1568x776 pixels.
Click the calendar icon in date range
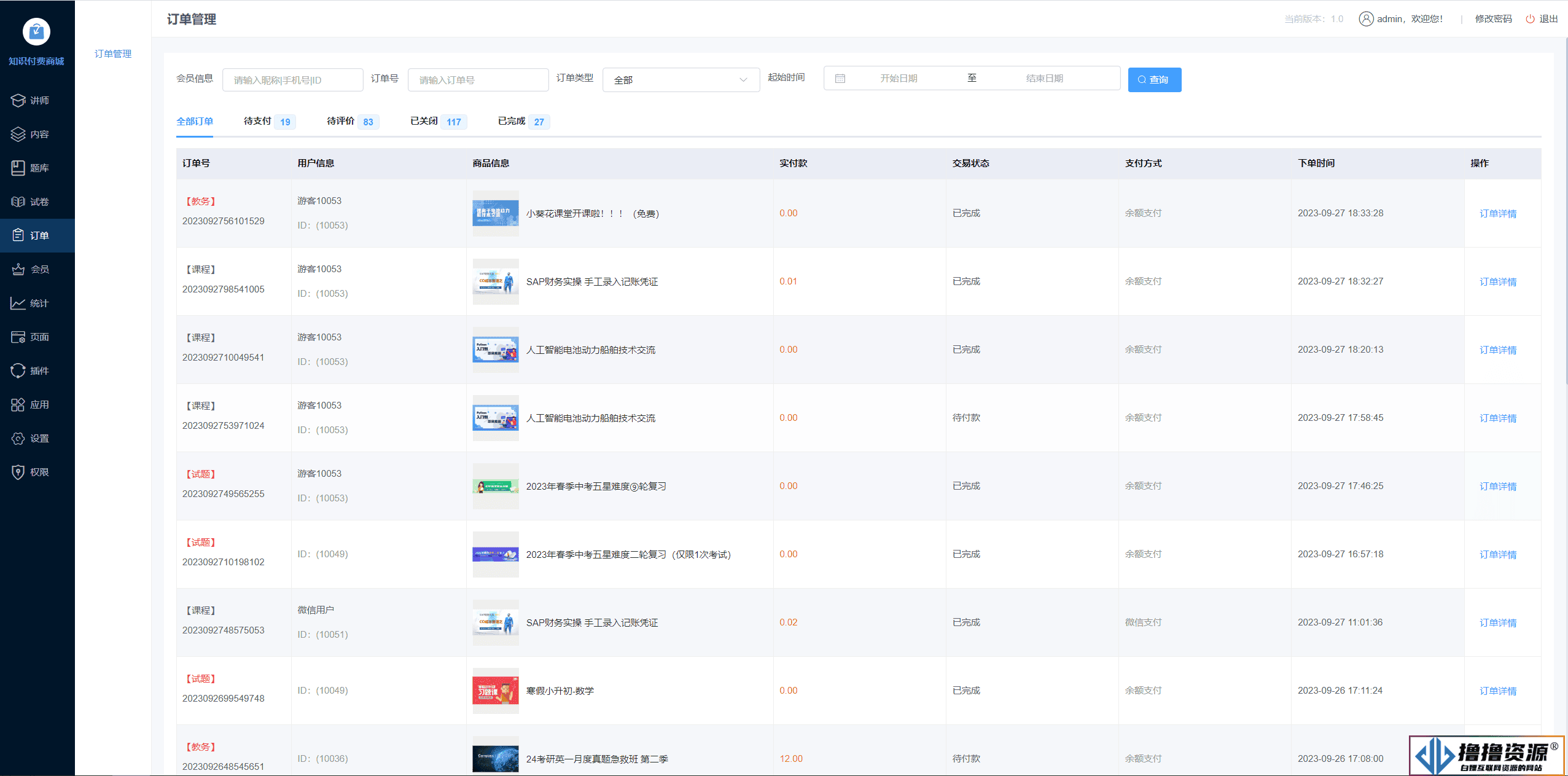point(840,79)
